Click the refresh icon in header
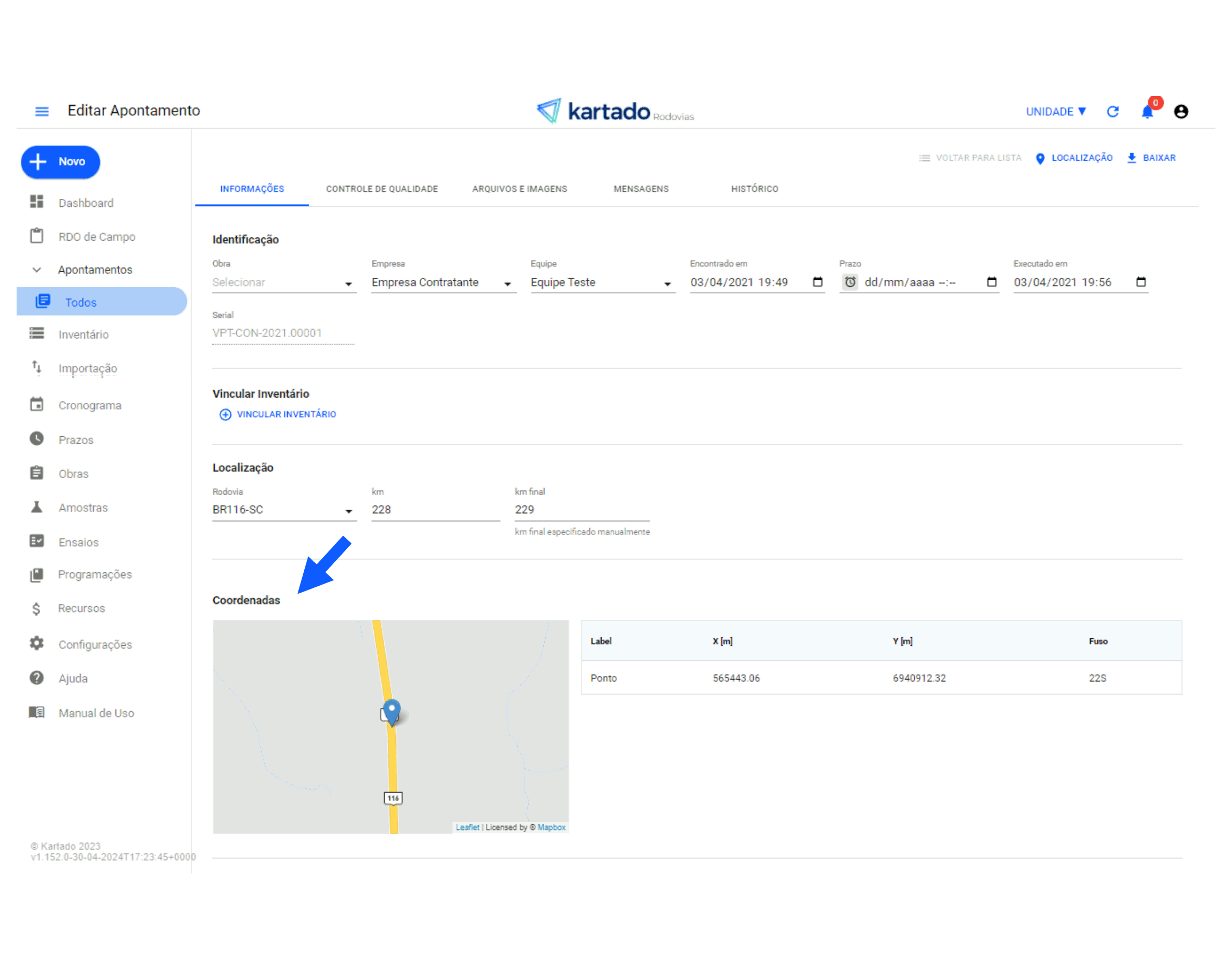Image resolution: width=1232 pixels, height=970 pixels. click(x=1113, y=112)
